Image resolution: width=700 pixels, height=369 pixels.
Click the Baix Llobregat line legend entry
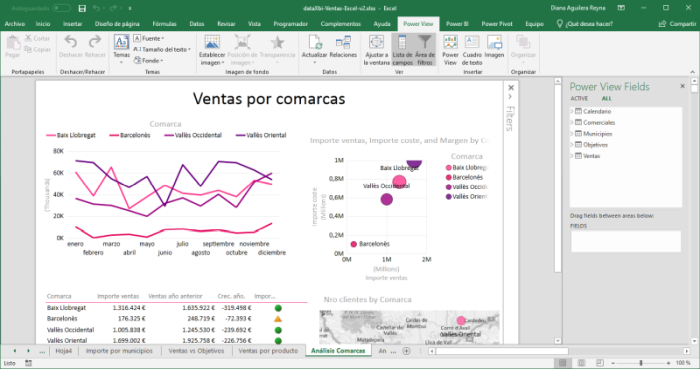point(71,135)
